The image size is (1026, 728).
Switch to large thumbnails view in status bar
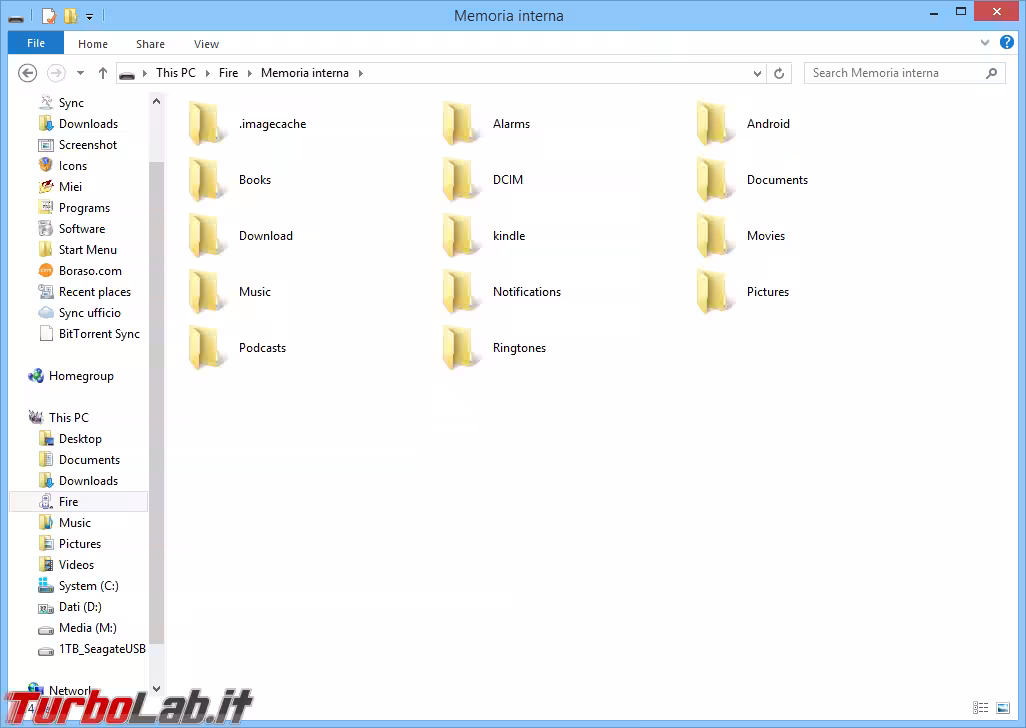pos(1001,708)
